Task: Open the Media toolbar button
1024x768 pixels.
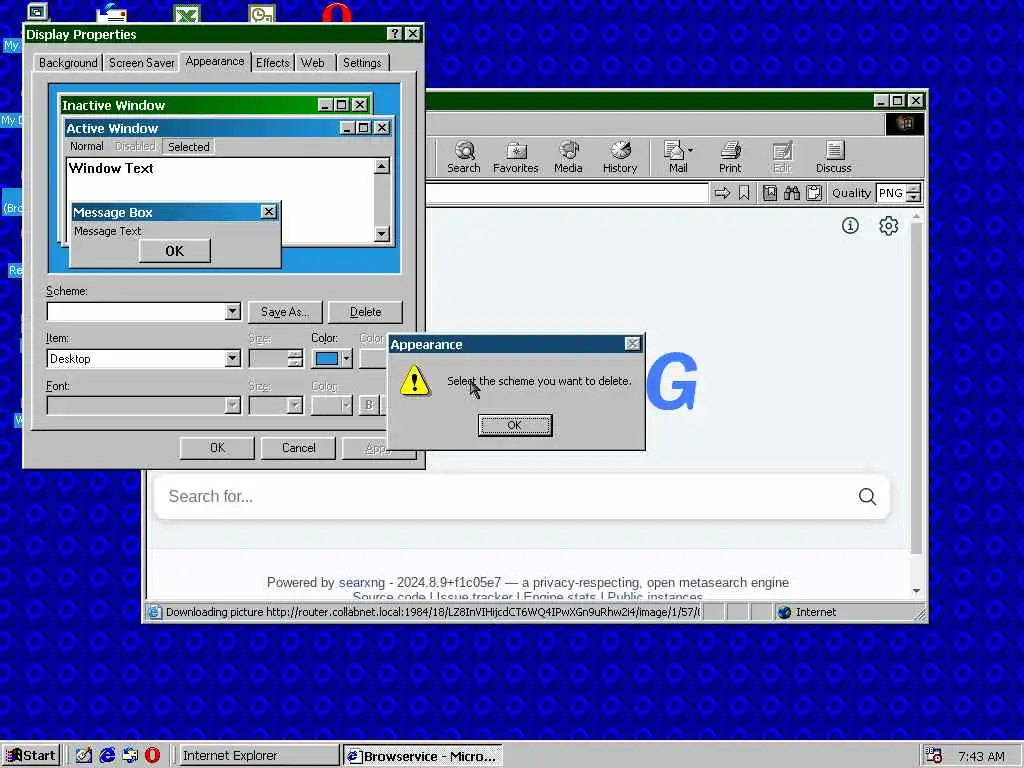Action: pos(568,157)
